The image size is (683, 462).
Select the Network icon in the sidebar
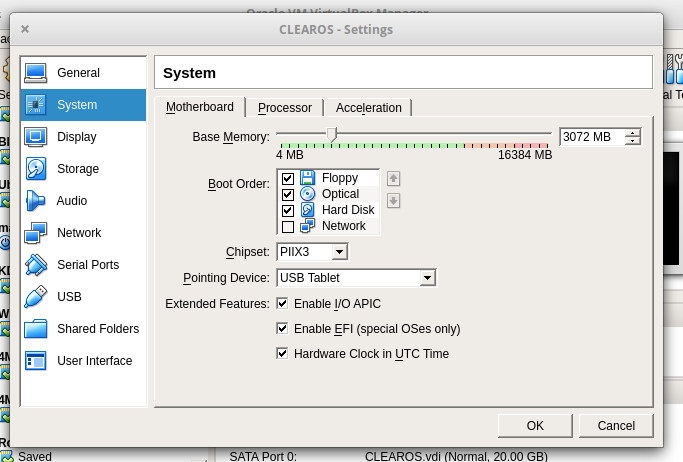[x=36, y=233]
